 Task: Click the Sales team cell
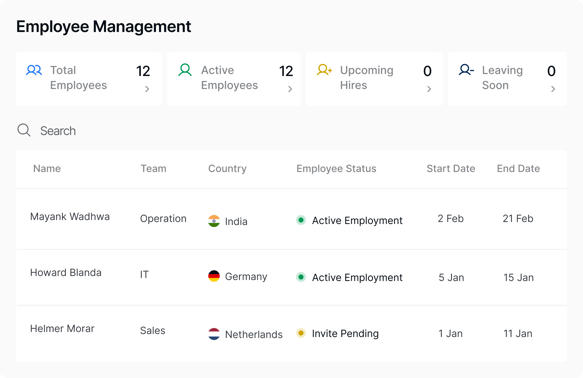(x=152, y=330)
